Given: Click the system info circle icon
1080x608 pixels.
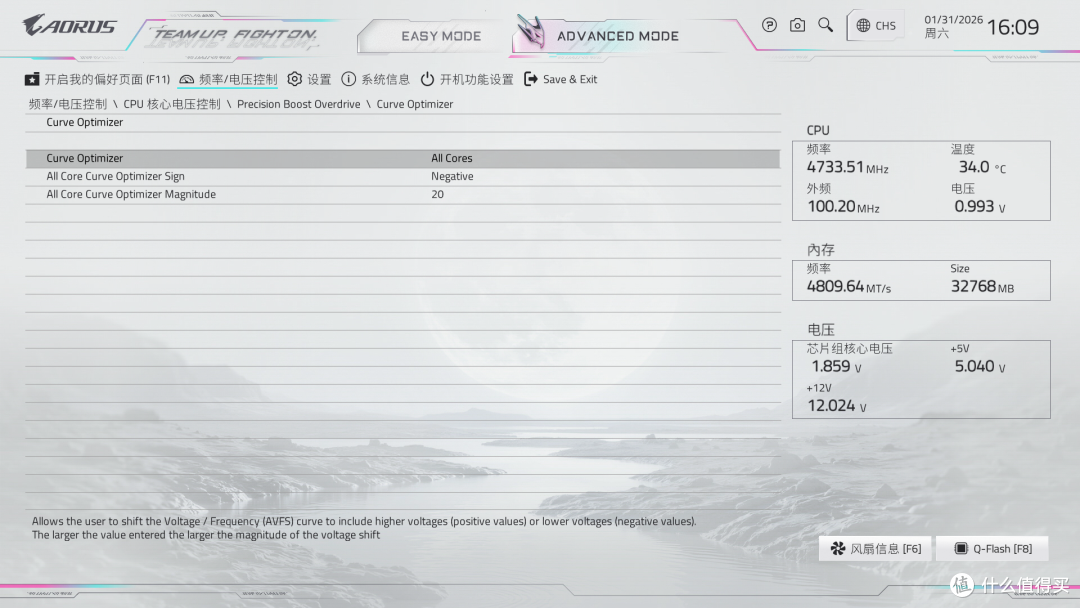Looking at the screenshot, I should click(349, 79).
